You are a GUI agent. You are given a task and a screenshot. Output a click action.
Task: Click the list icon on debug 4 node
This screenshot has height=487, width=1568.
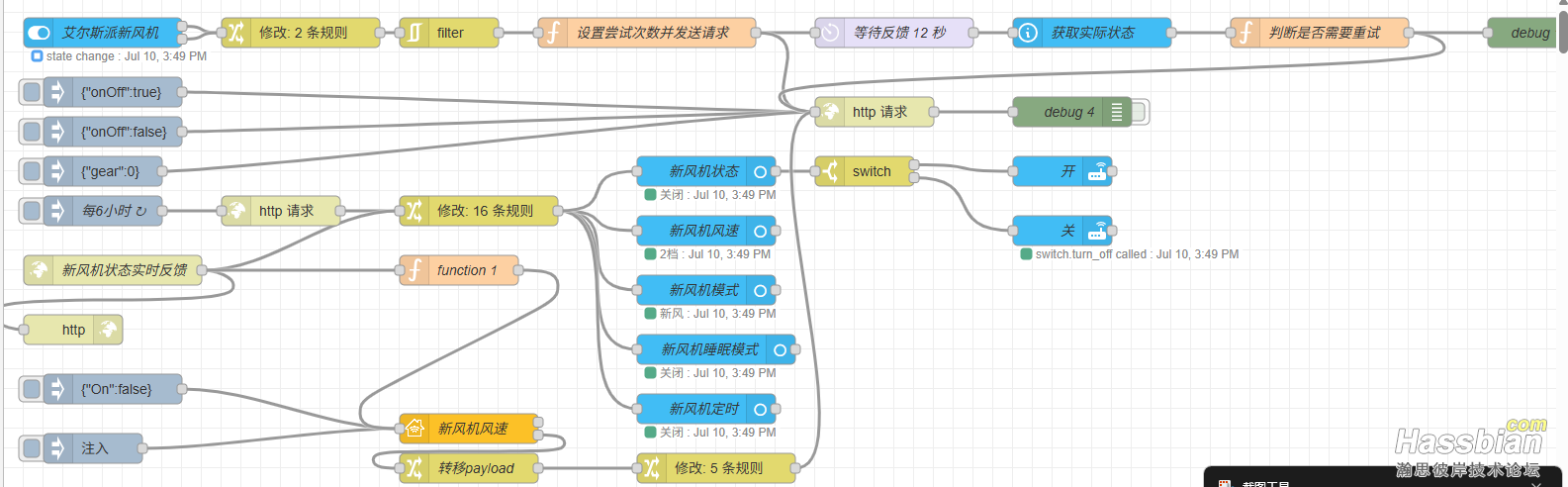1117,112
